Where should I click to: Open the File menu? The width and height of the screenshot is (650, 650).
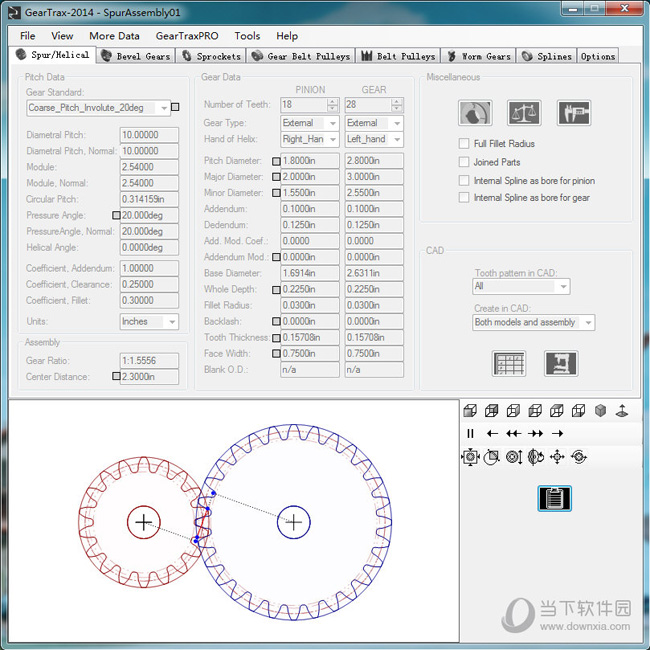[x=28, y=36]
